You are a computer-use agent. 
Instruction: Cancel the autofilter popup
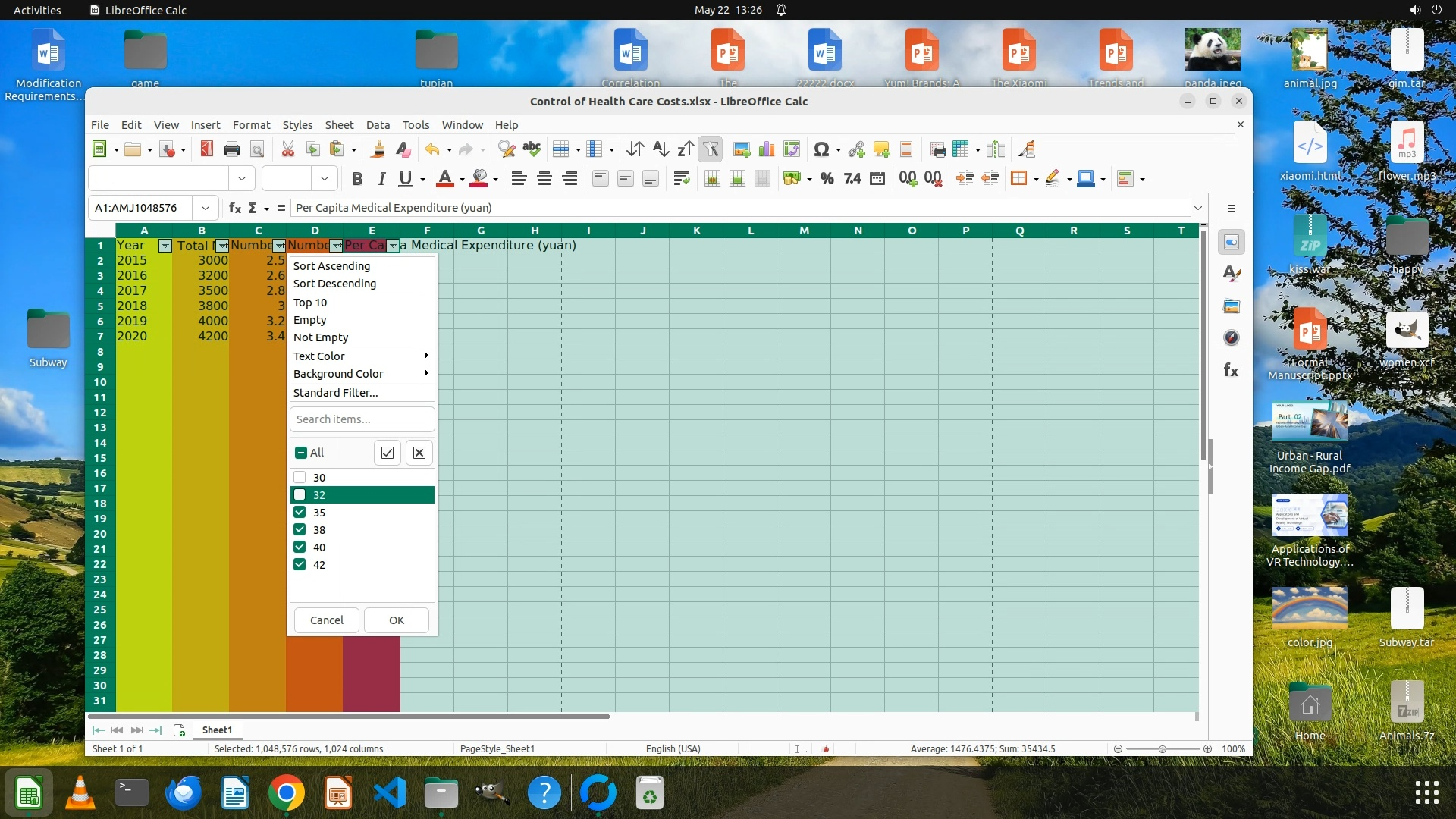pos(326,620)
